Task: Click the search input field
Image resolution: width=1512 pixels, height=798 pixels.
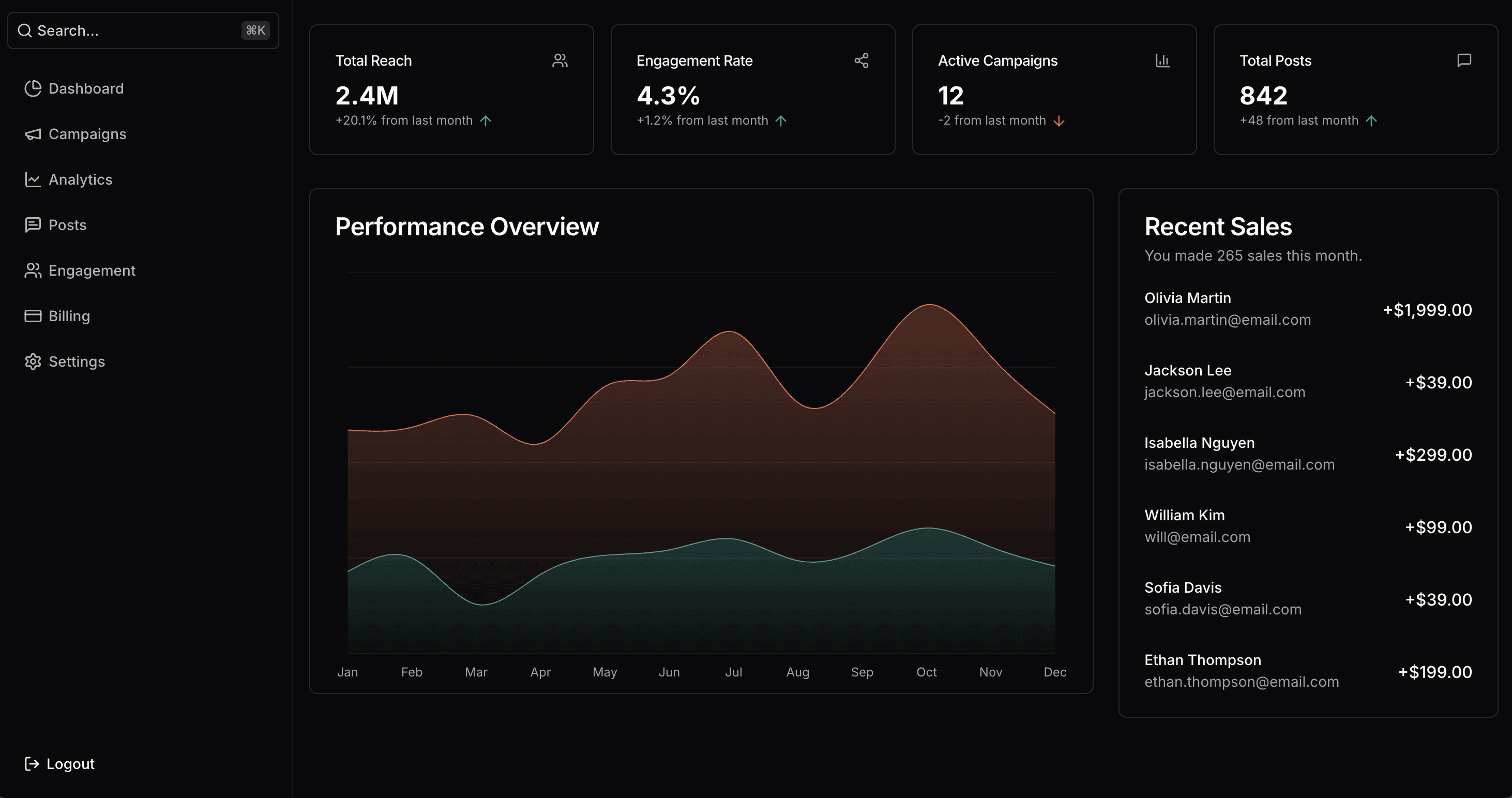Action: click(x=117, y=30)
